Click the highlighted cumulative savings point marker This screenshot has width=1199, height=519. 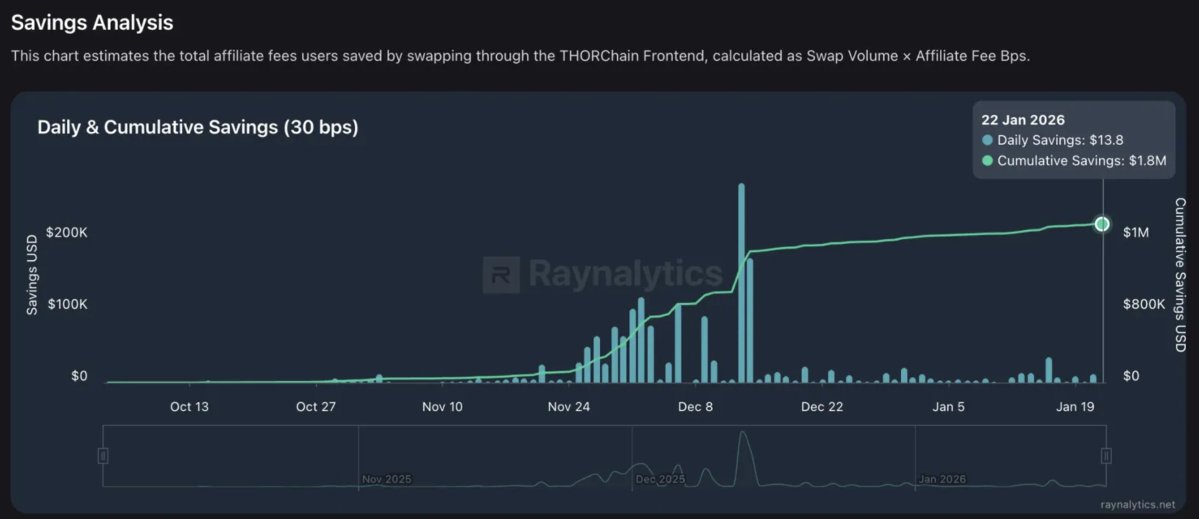pos(1102,224)
